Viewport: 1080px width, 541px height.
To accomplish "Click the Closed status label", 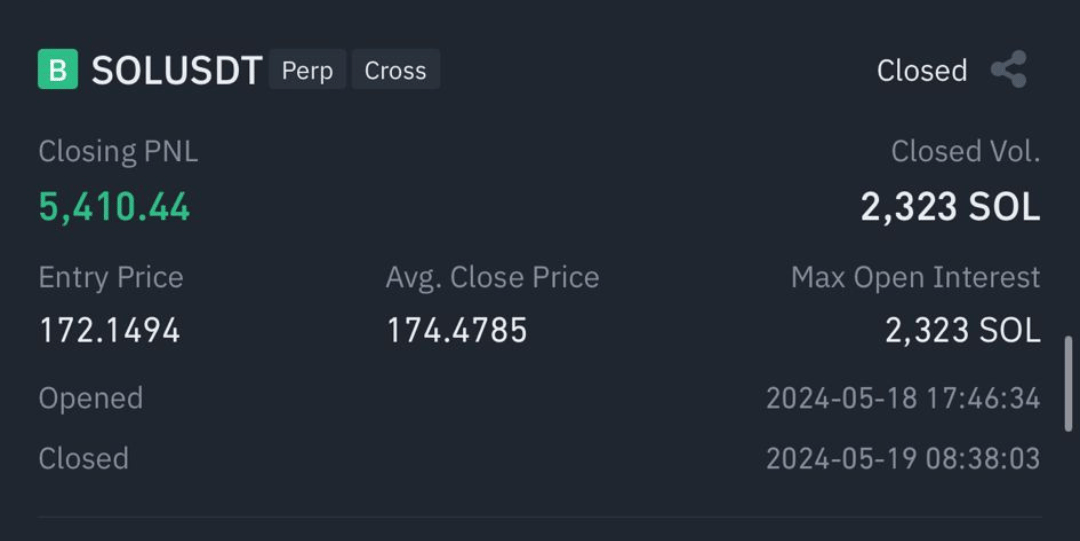I will (x=922, y=70).
